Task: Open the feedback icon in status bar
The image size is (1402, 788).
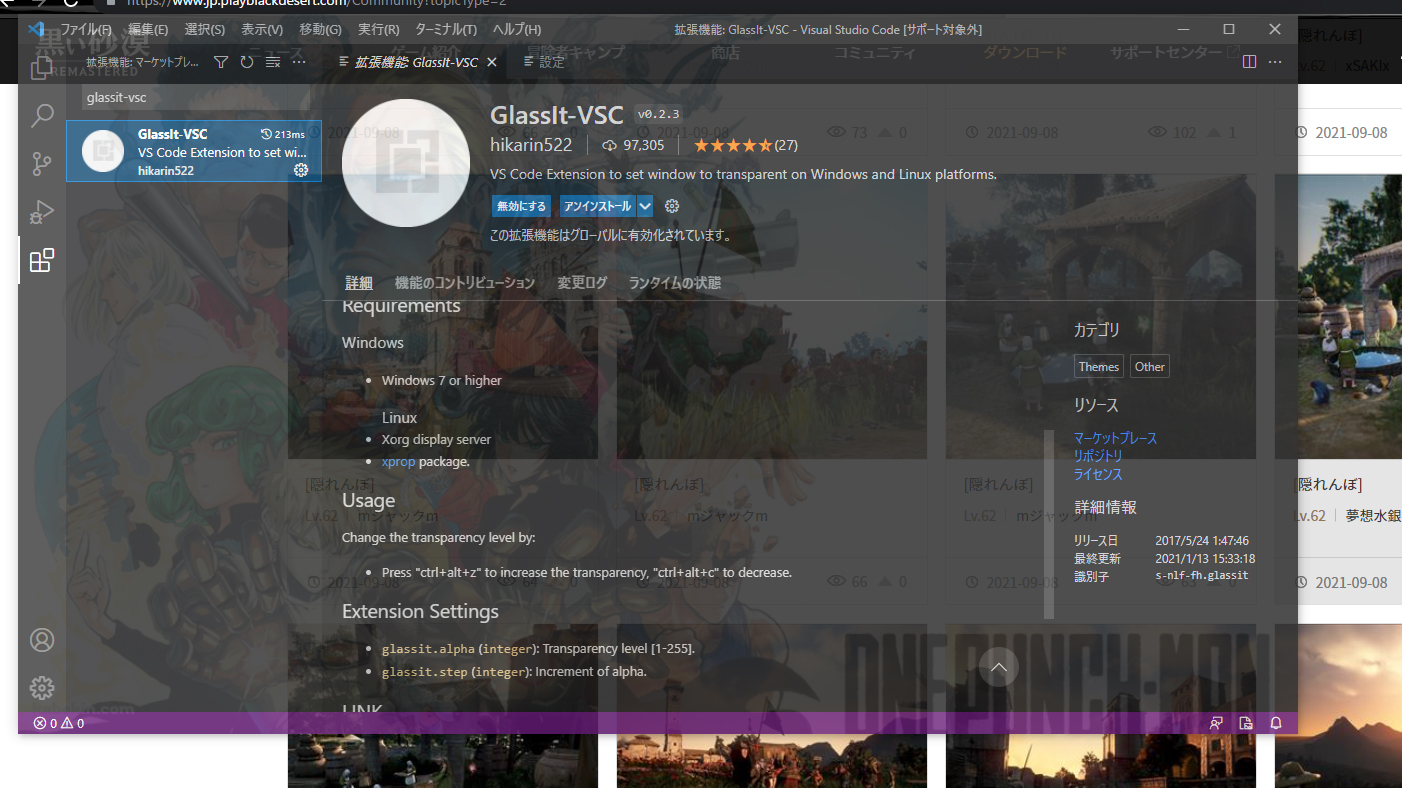Action: click(x=1217, y=723)
